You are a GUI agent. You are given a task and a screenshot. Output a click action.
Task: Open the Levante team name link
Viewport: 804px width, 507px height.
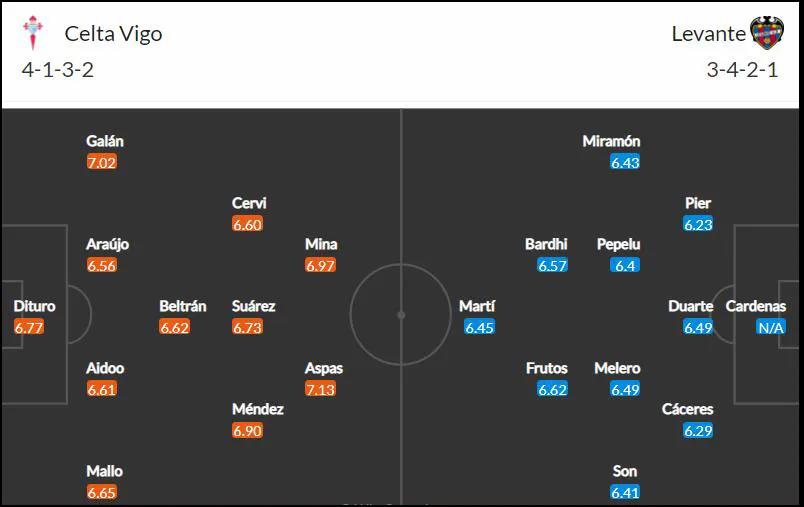click(709, 34)
